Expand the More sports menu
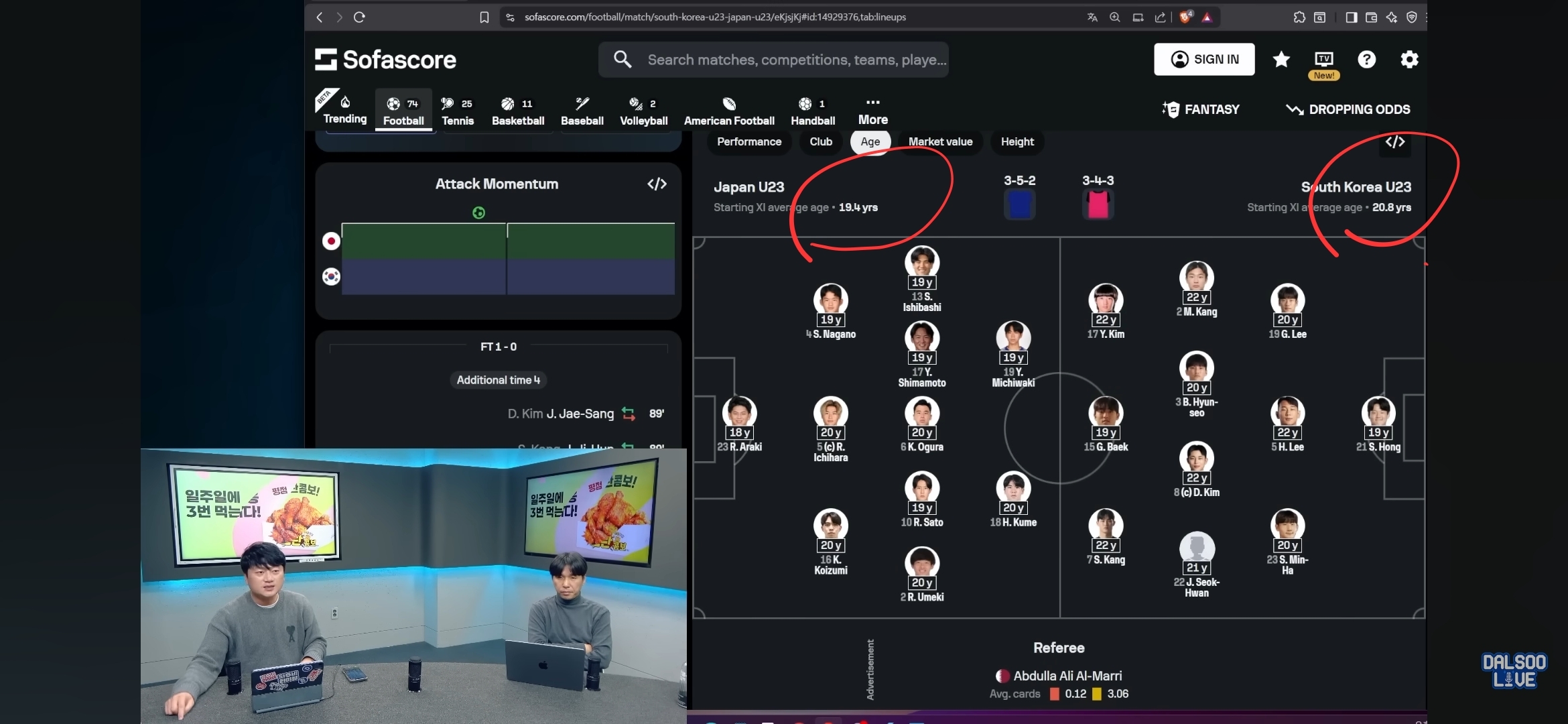 pyautogui.click(x=872, y=111)
